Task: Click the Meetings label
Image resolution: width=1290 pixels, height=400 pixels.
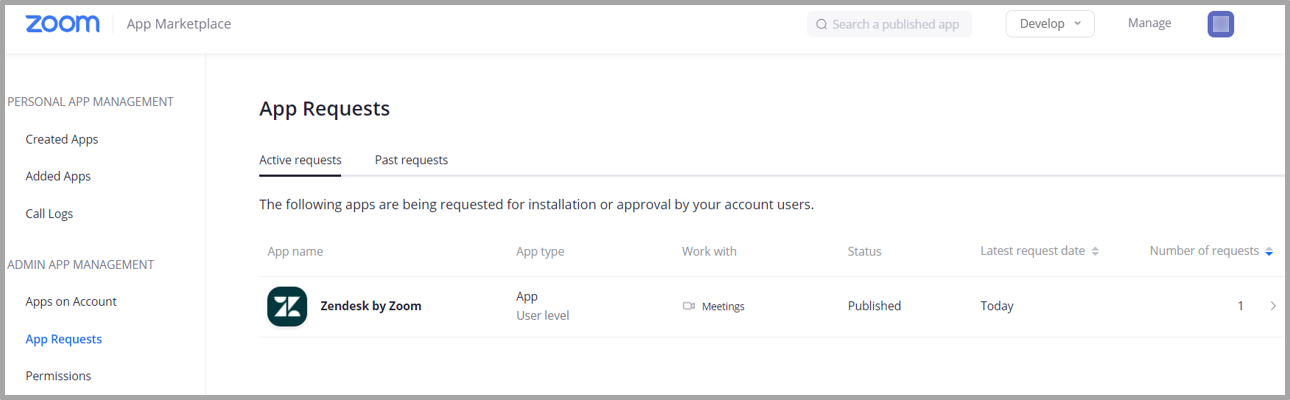Action: point(723,306)
